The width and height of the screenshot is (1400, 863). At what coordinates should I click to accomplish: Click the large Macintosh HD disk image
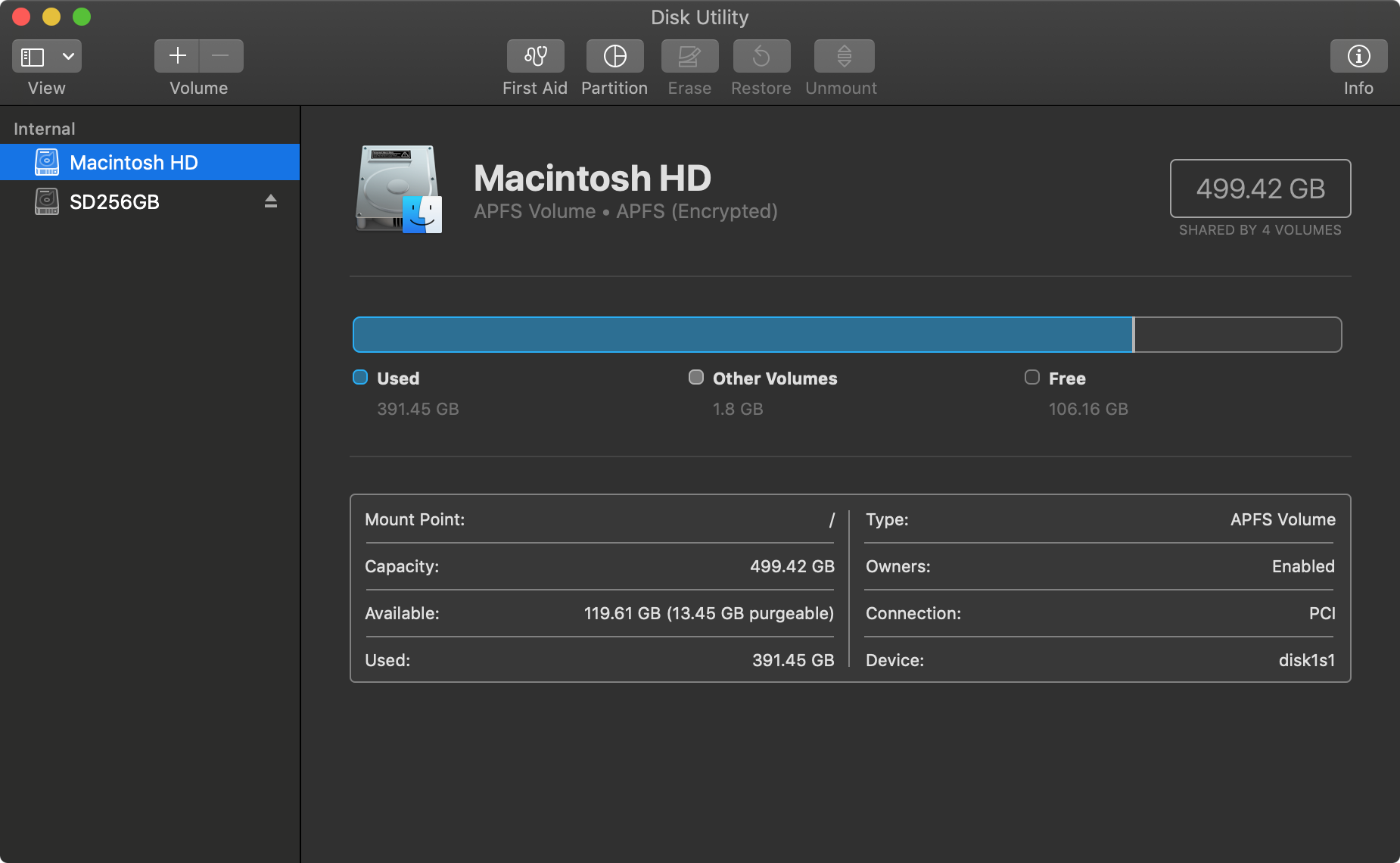point(399,189)
